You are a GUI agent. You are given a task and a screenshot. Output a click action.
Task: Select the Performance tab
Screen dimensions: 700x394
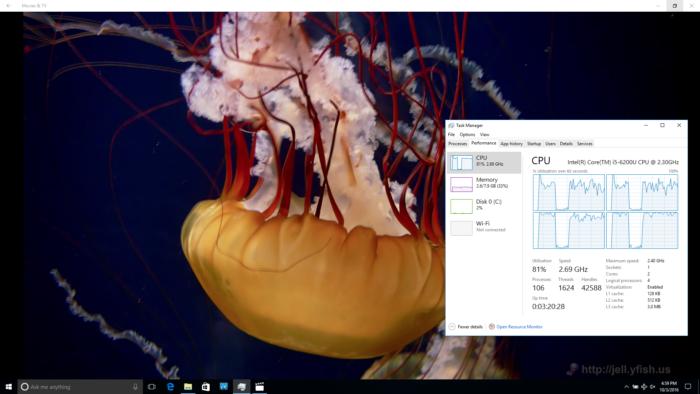point(483,143)
